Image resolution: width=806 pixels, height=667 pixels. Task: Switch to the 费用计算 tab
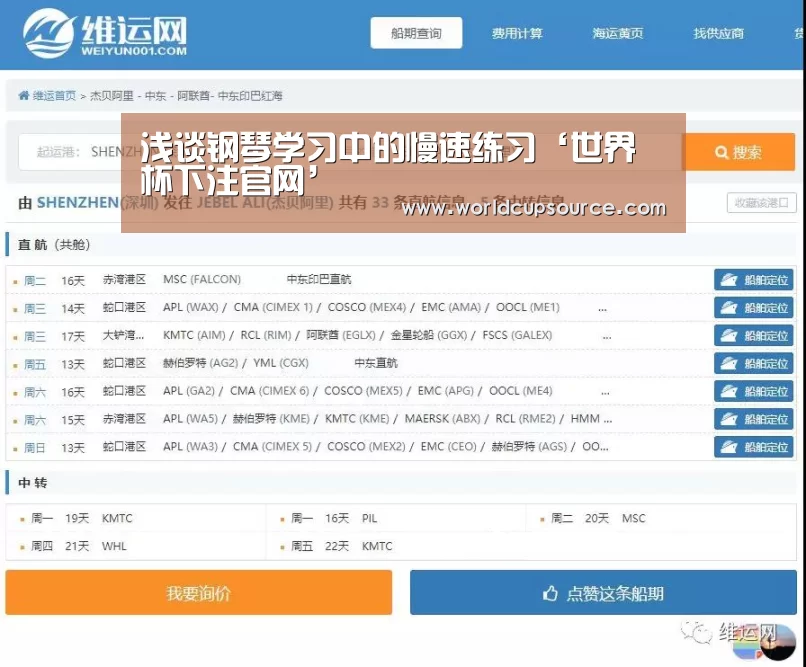(x=517, y=33)
